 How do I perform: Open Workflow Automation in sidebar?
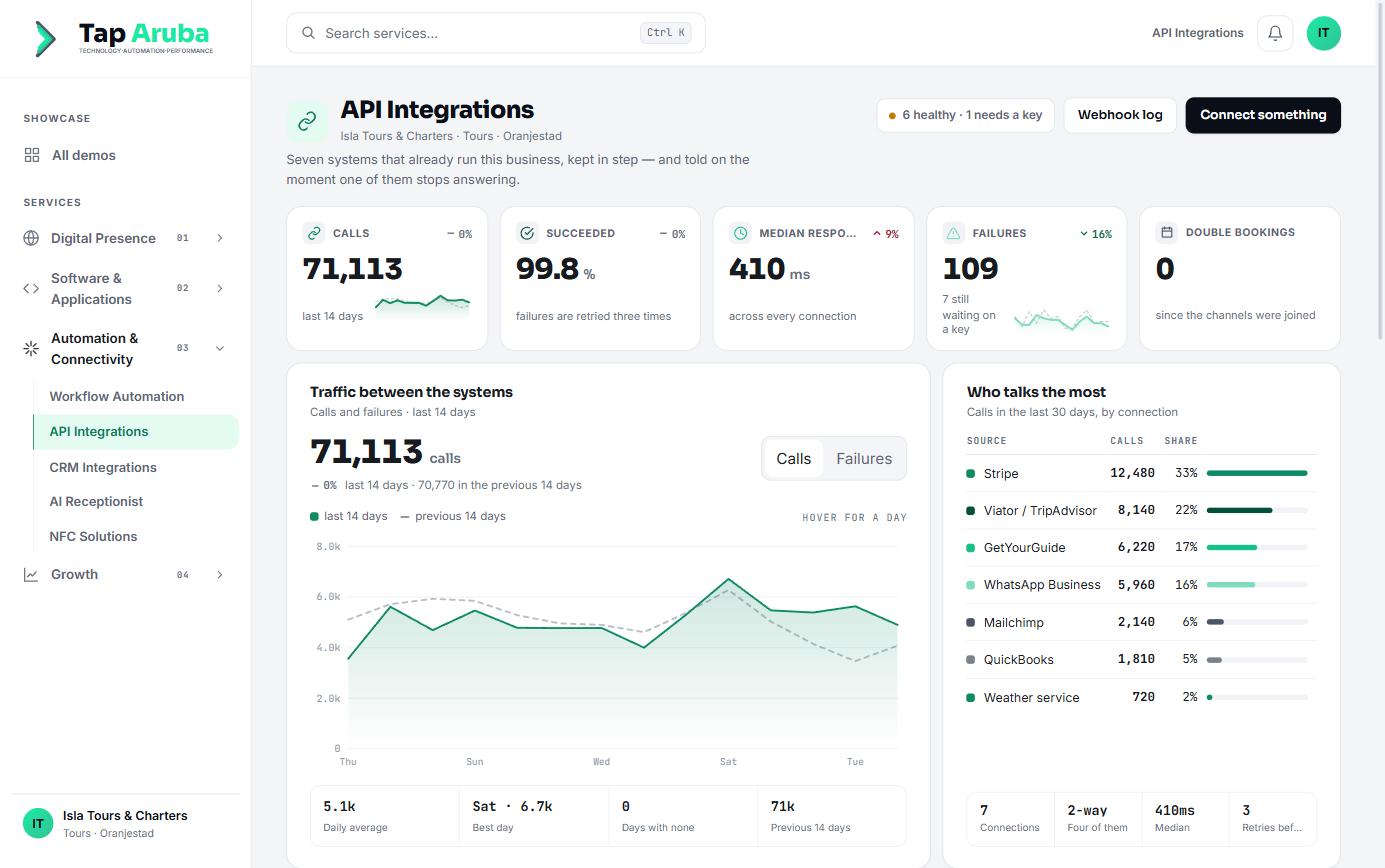pyautogui.click(x=136, y=396)
